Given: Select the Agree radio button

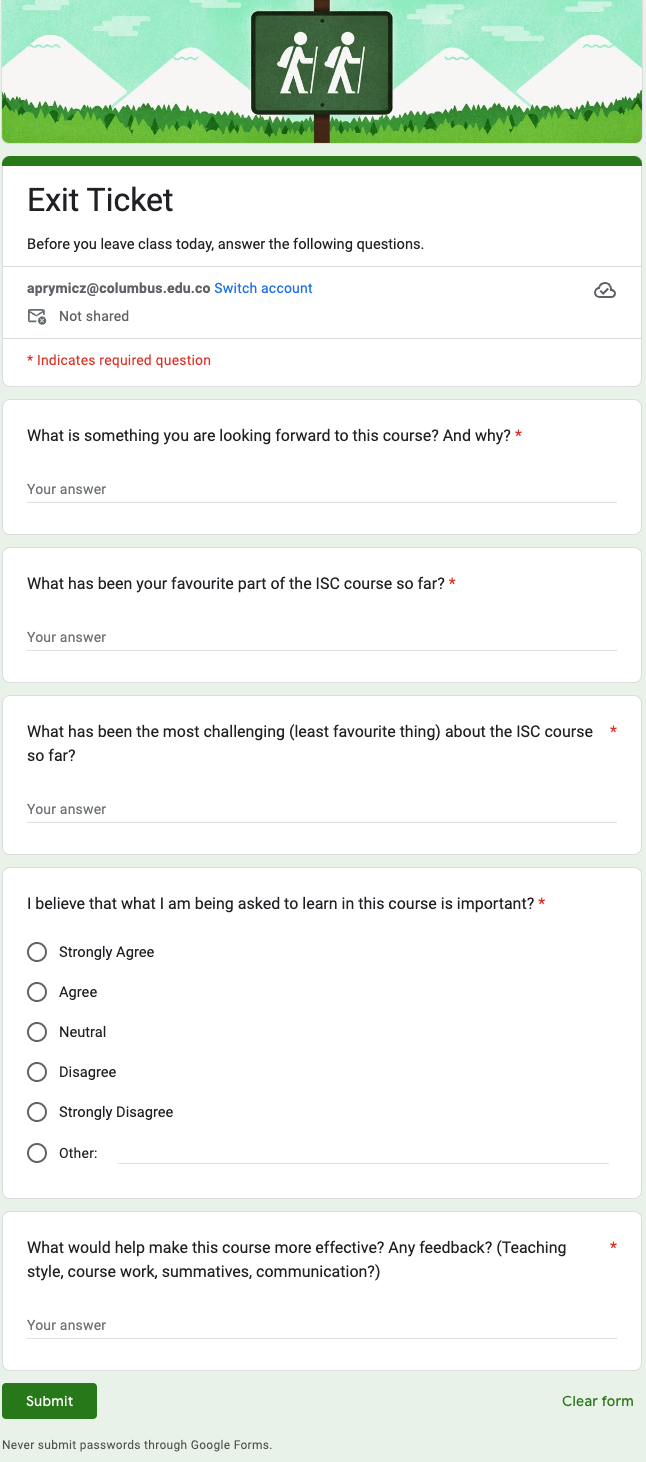Looking at the screenshot, I should click(x=37, y=992).
